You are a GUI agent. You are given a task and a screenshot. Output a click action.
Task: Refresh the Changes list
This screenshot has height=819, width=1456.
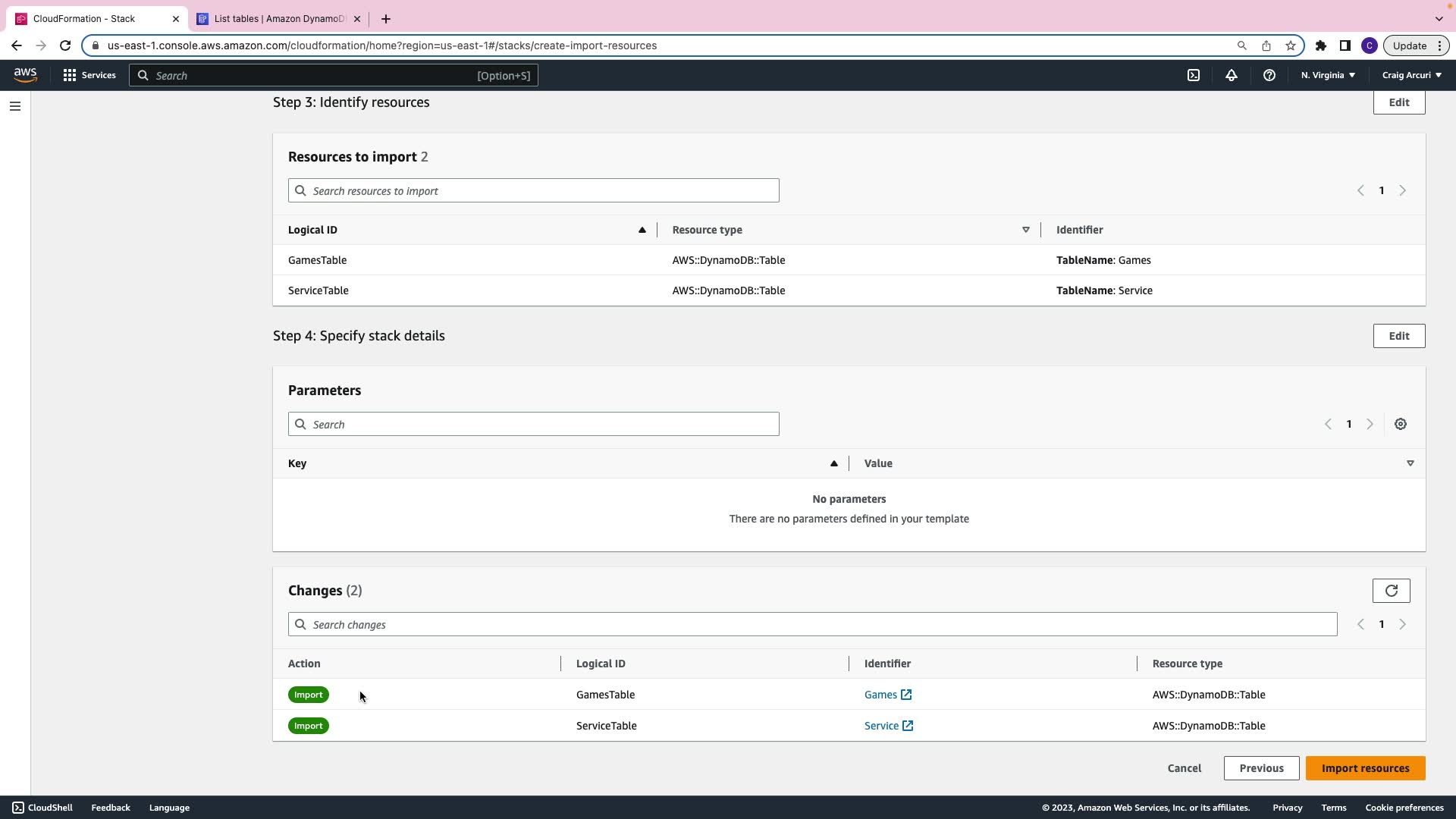tap(1391, 591)
